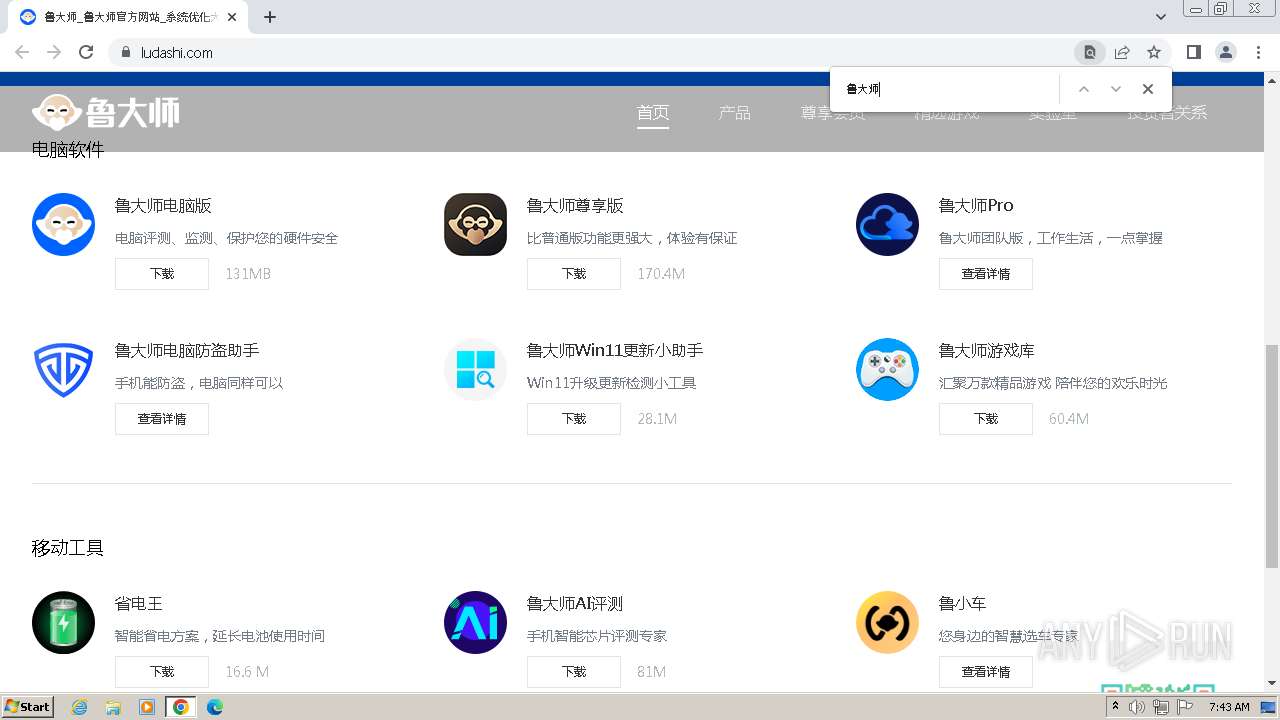Image resolution: width=1280 pixels, height=720 pixels.
Task: Open Internet Explorer from taskbar
Action: tap(79, 707)
